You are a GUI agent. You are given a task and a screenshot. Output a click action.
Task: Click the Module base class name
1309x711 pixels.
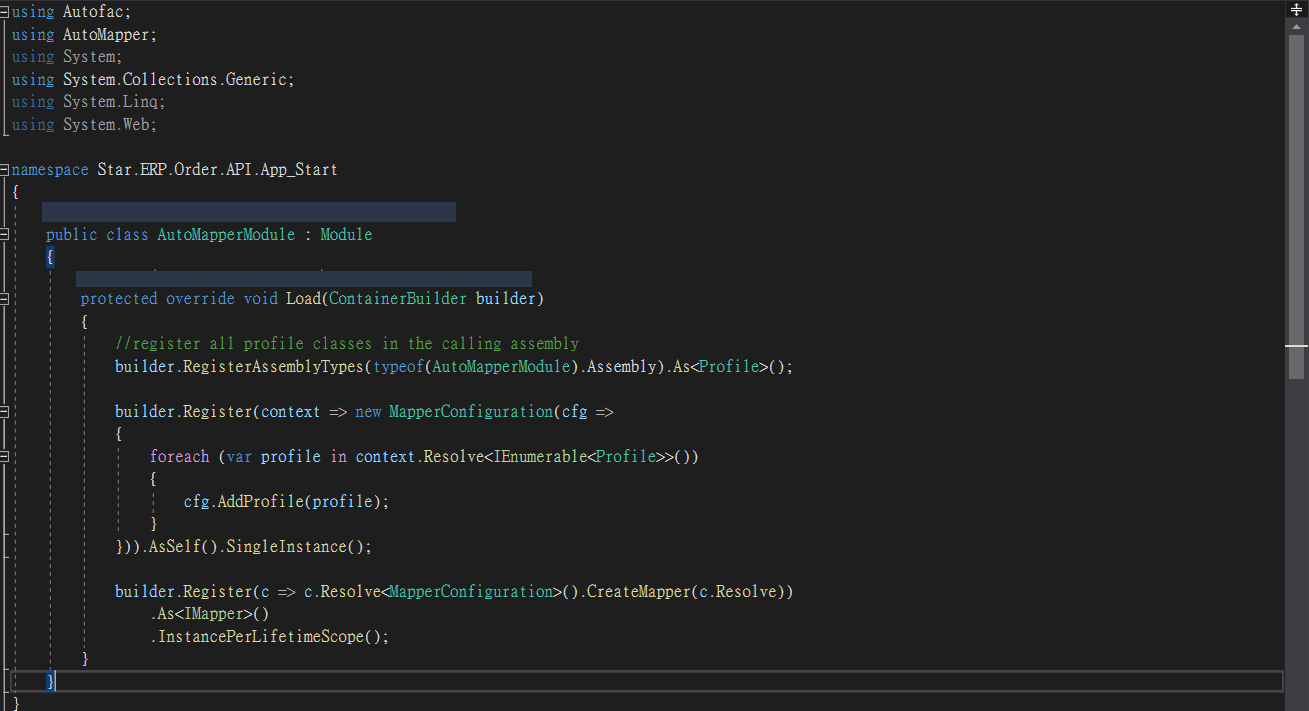346,235
